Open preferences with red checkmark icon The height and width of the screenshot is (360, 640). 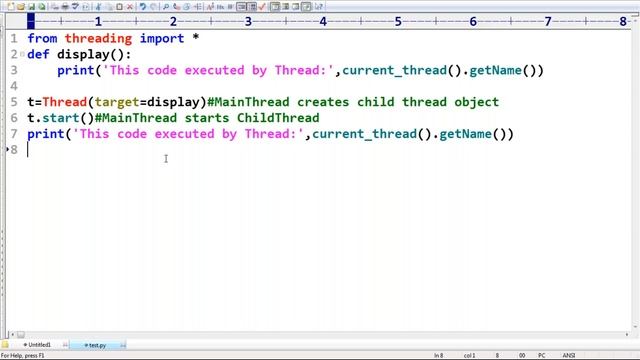pyautogui.click(x=262, y=7)
